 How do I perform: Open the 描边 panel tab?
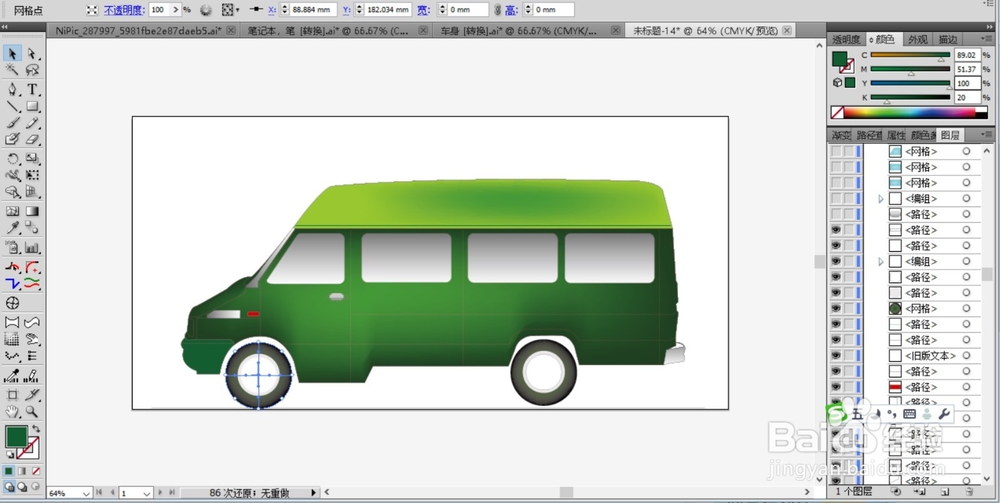(948, 40)
